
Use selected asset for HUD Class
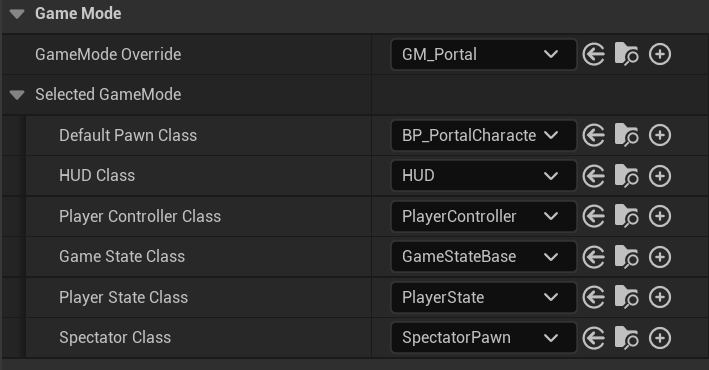click(594, 176)
